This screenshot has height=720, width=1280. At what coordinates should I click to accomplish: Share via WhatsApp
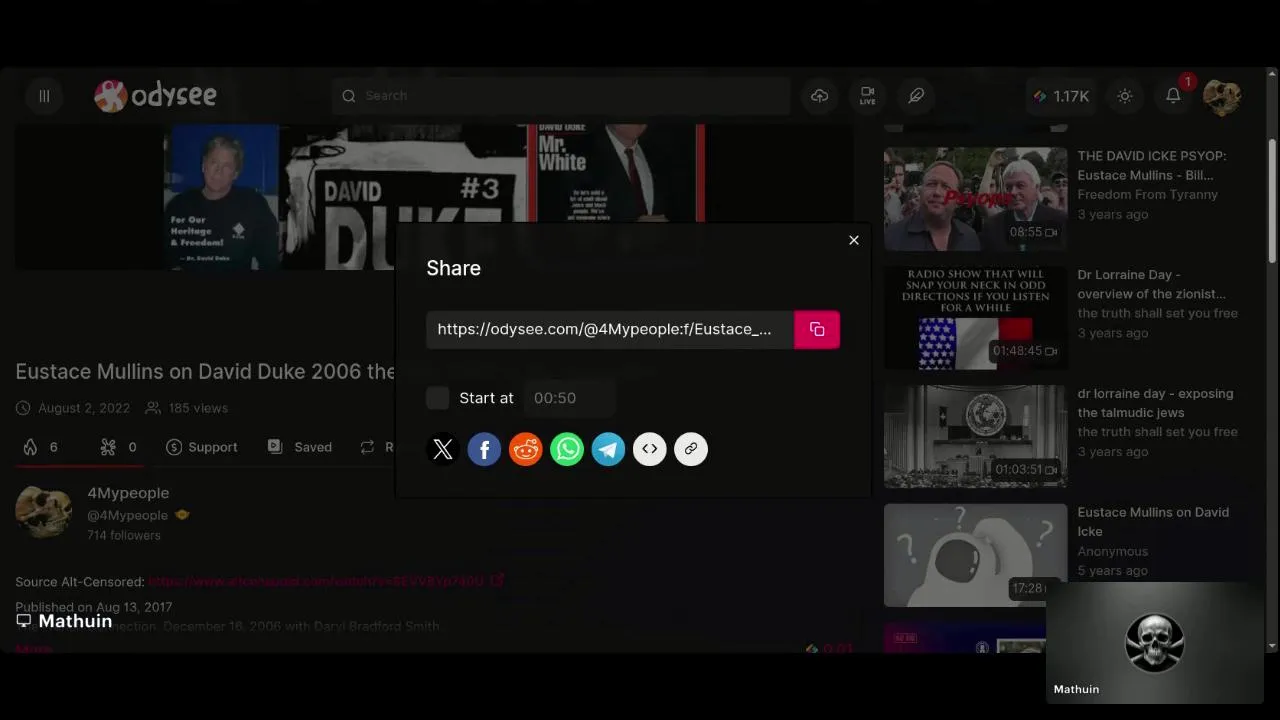tap(567, 449)
